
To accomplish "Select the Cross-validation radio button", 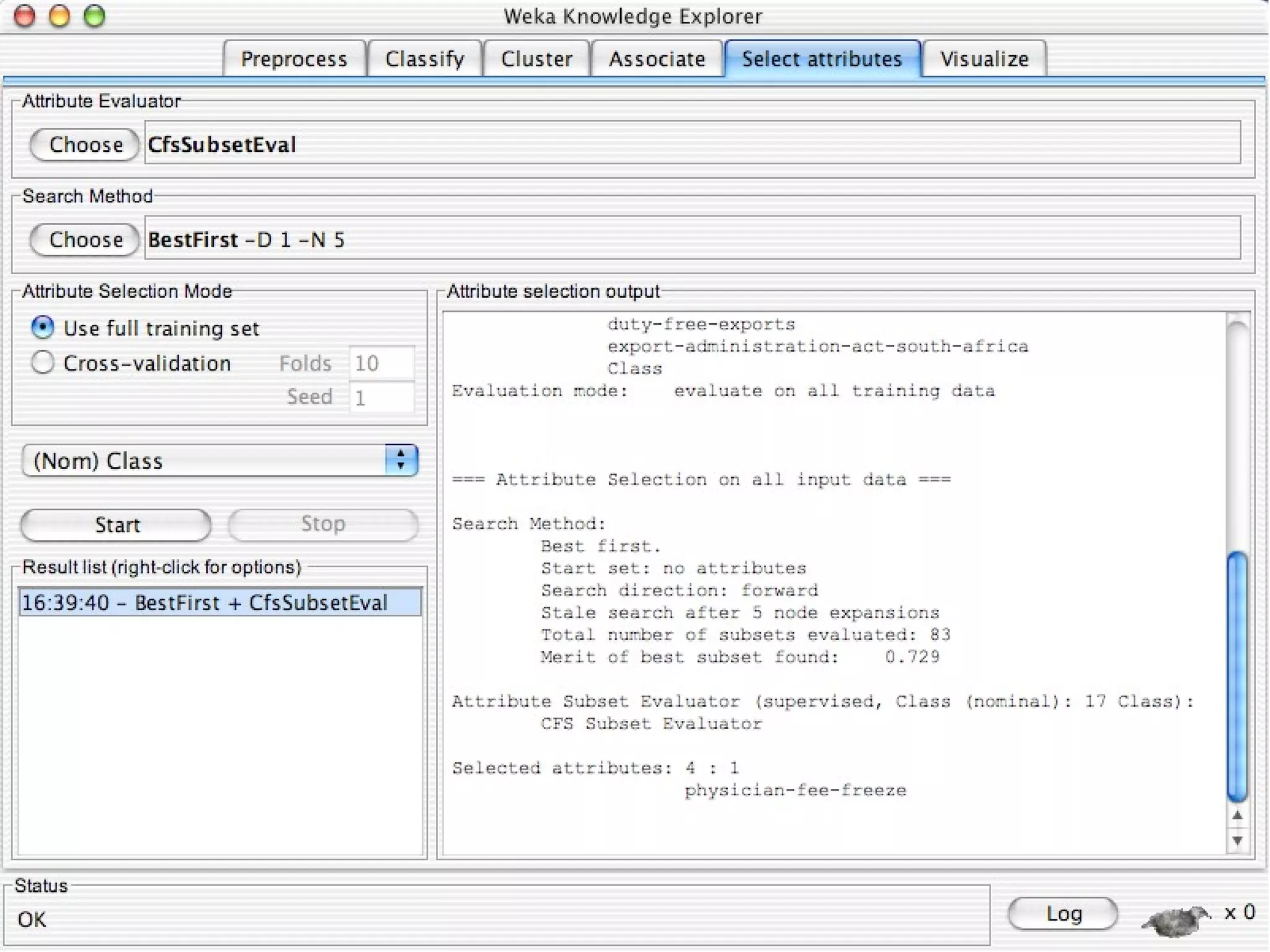I will pos(42,363).
